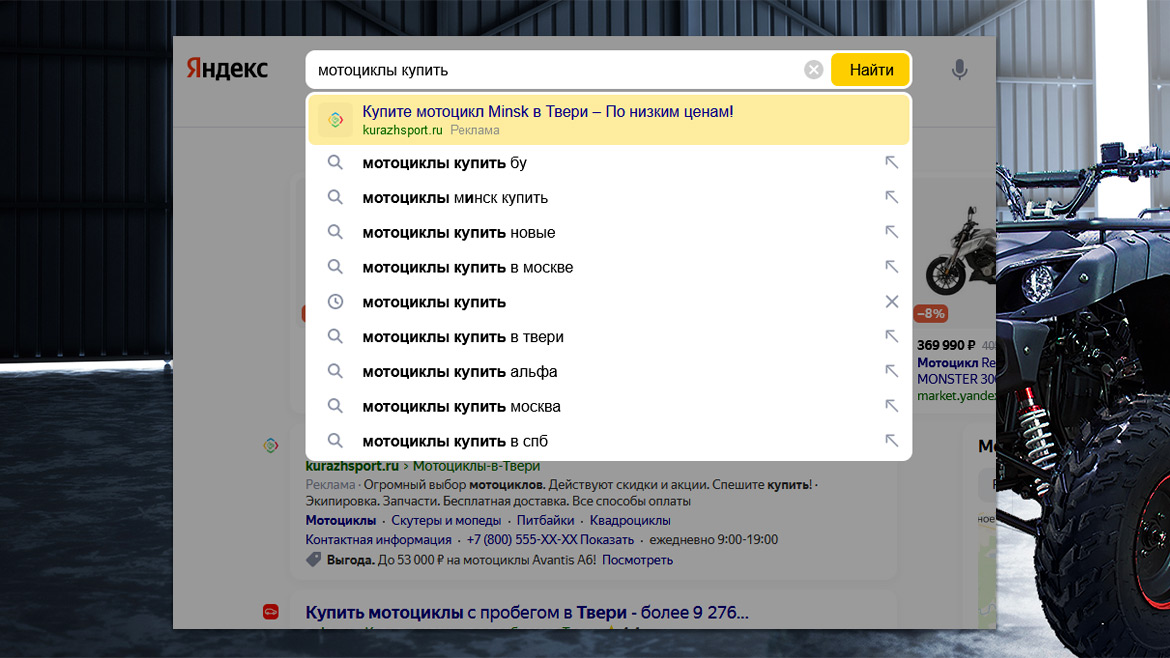Remove the history suggestion "мотоциклы купить"

(x=892, y=302)
